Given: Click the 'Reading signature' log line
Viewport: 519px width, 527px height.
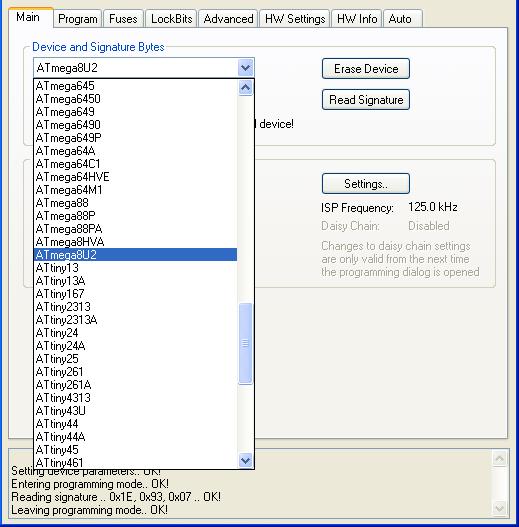Looking at the screenshot, I should [116, 497].
